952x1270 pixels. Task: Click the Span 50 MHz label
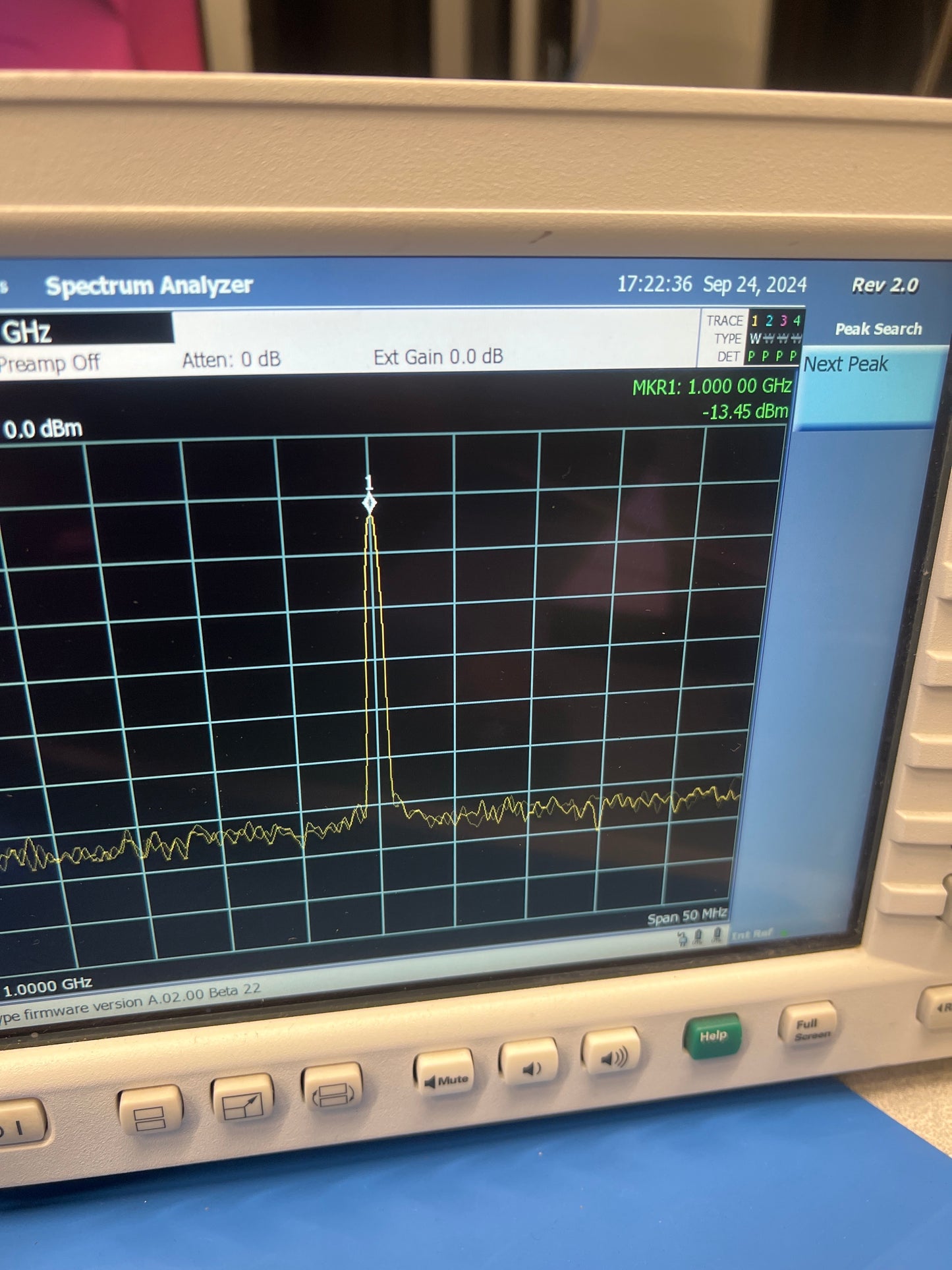(686, 916)
